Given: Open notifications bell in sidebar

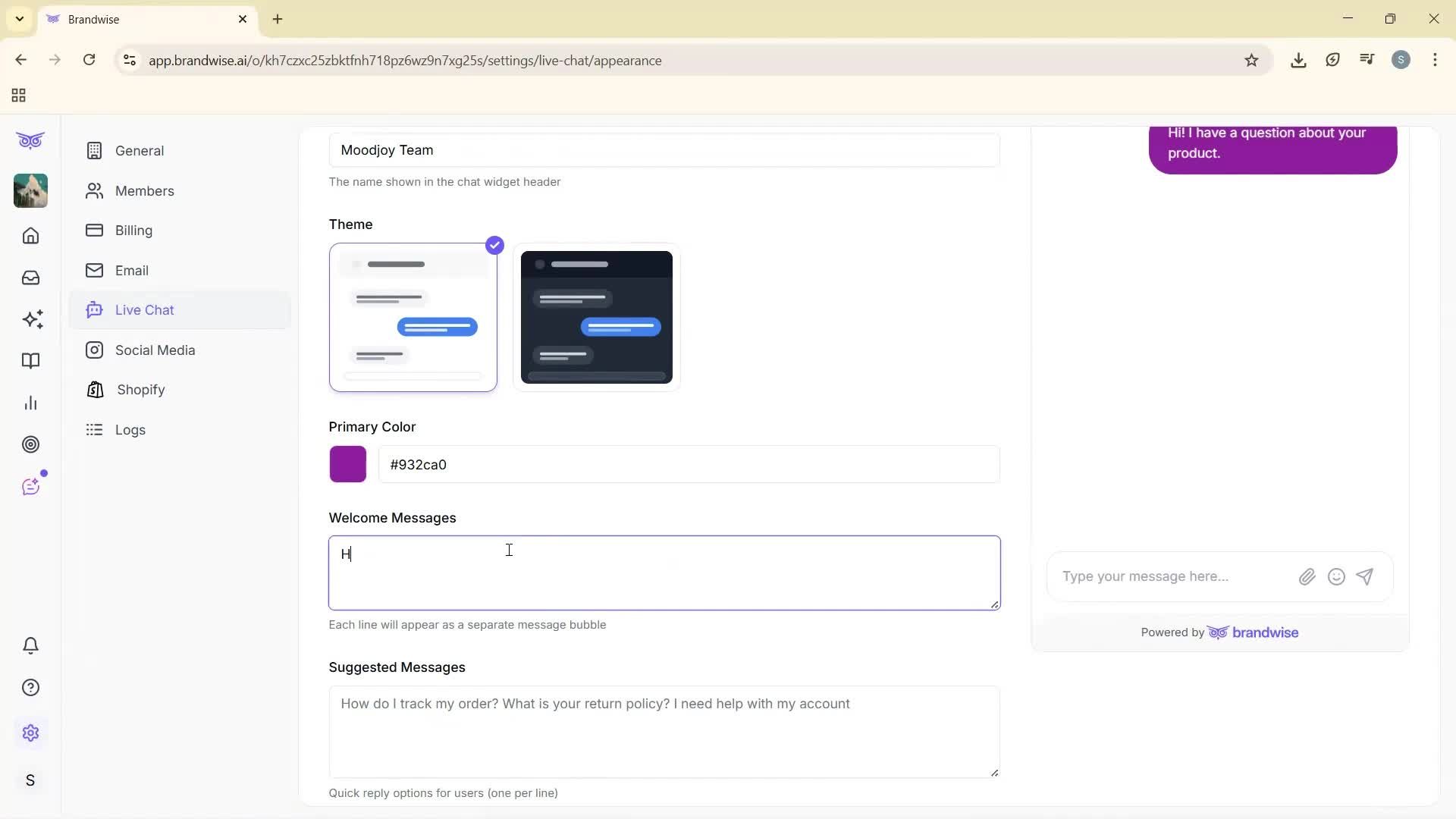Looking at the screenshot, I should click(x=30, y=645).
